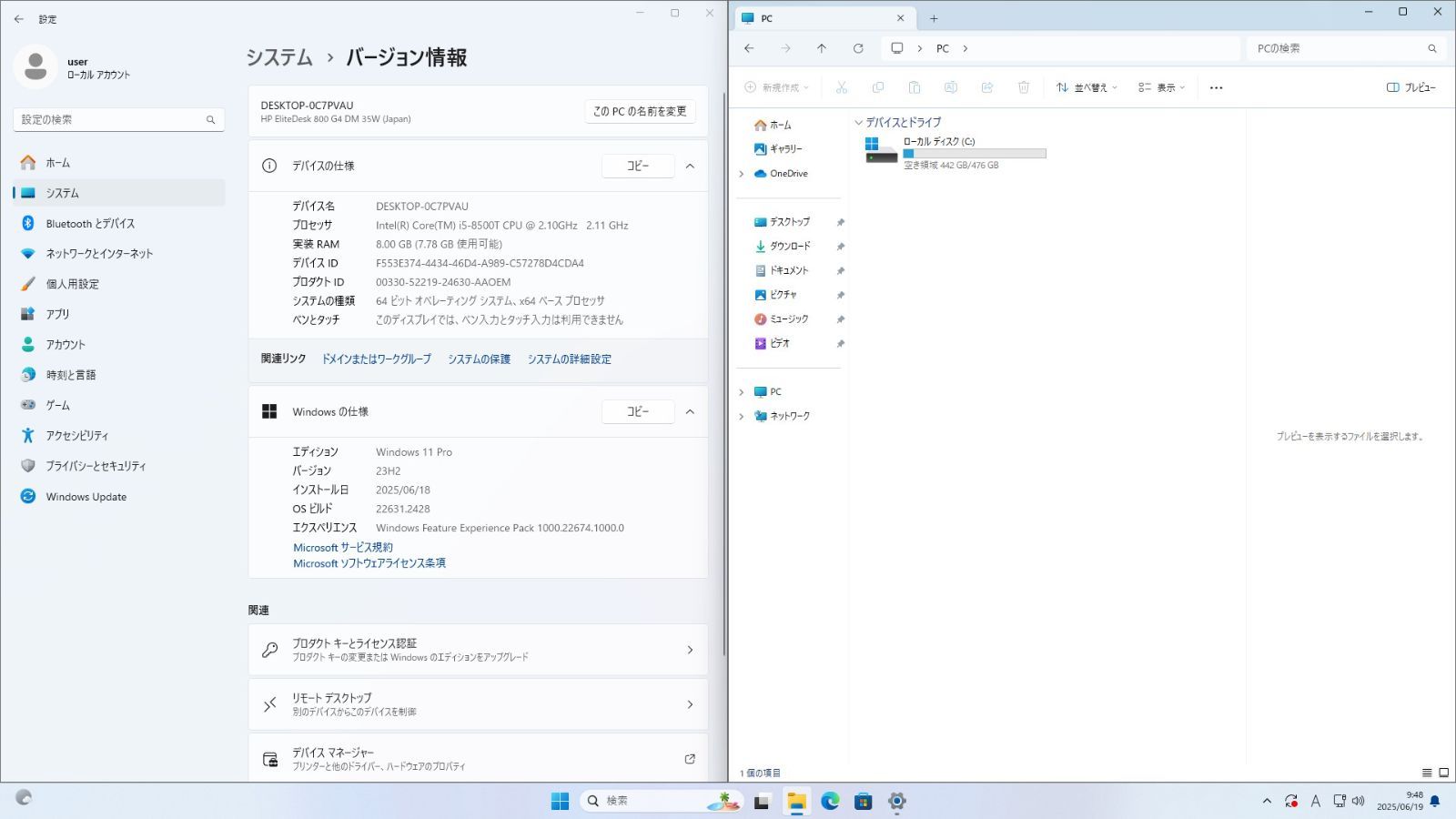Screen dimensions: 1456x819
Task: Open Microsoft Store from the taskbar
Action: tap(864, 801)
